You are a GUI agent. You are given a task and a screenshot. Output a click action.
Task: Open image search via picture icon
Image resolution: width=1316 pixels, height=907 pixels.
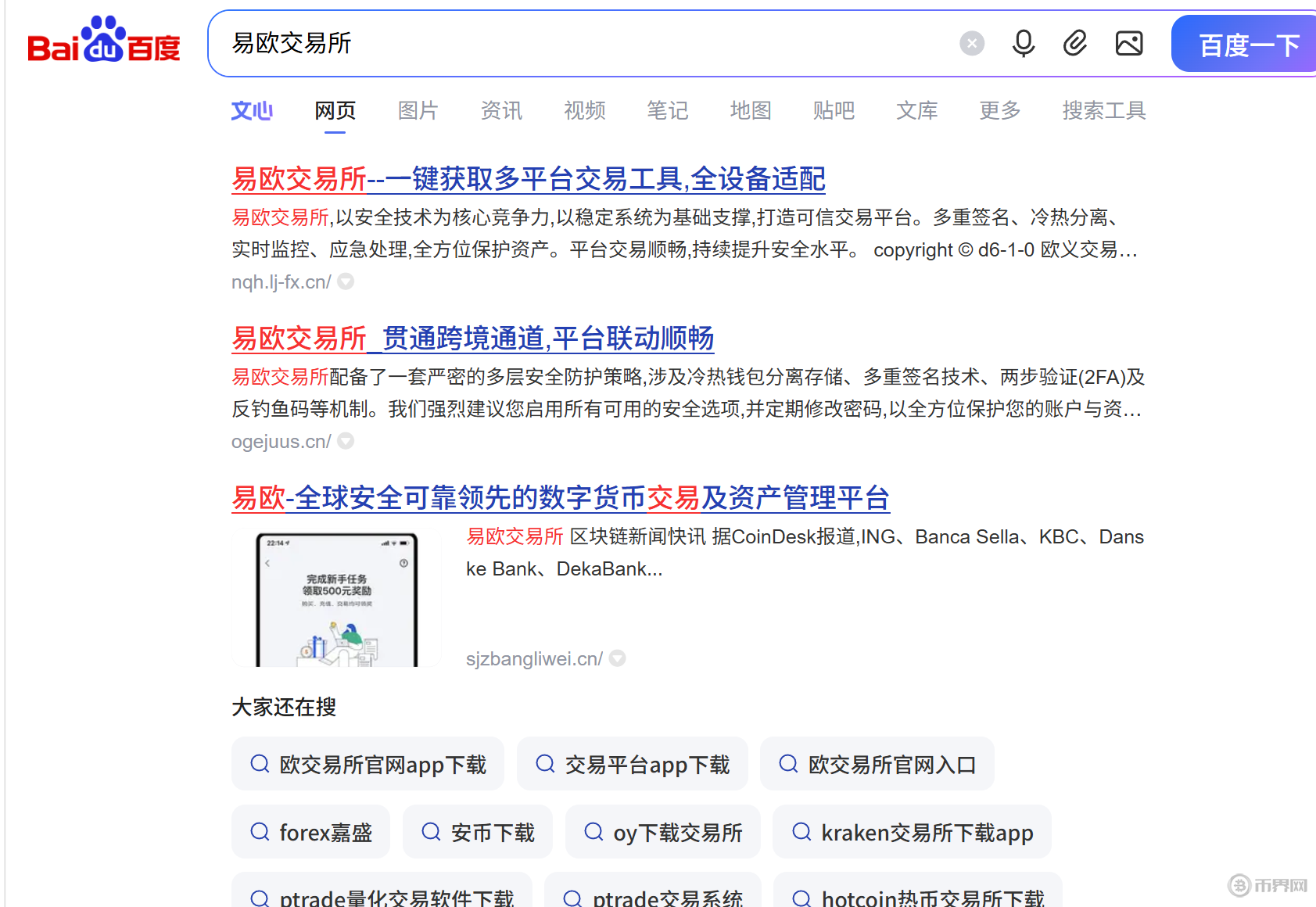1129,43
